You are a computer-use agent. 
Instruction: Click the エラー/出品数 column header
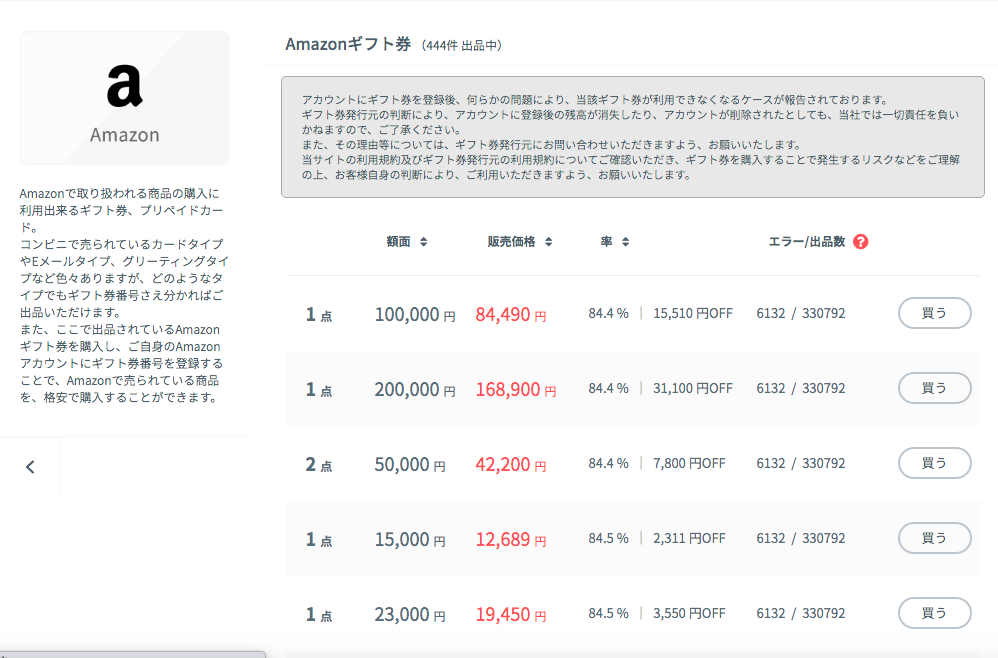pyautogui.click(x=806, y=242)
